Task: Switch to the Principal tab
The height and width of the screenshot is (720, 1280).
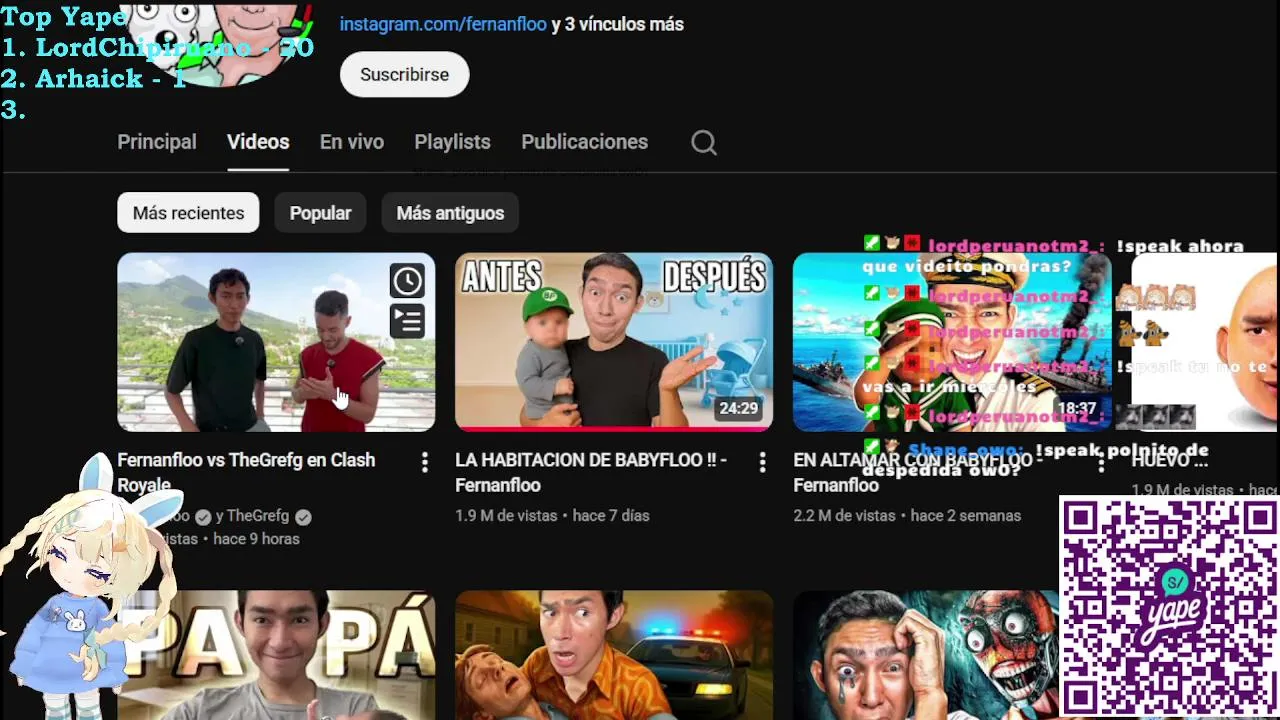Action: click(157, 142)
